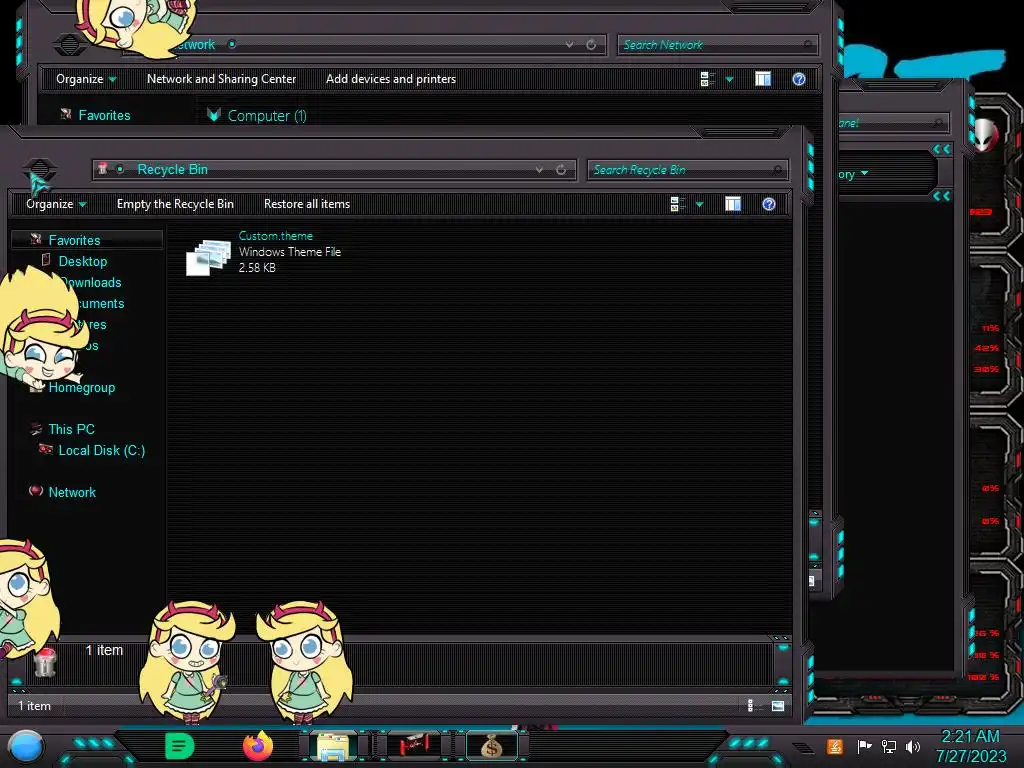1024x768 pixels.
Task: Open the red spaceship app on taskbar
Action: click(x=413, y=745)
